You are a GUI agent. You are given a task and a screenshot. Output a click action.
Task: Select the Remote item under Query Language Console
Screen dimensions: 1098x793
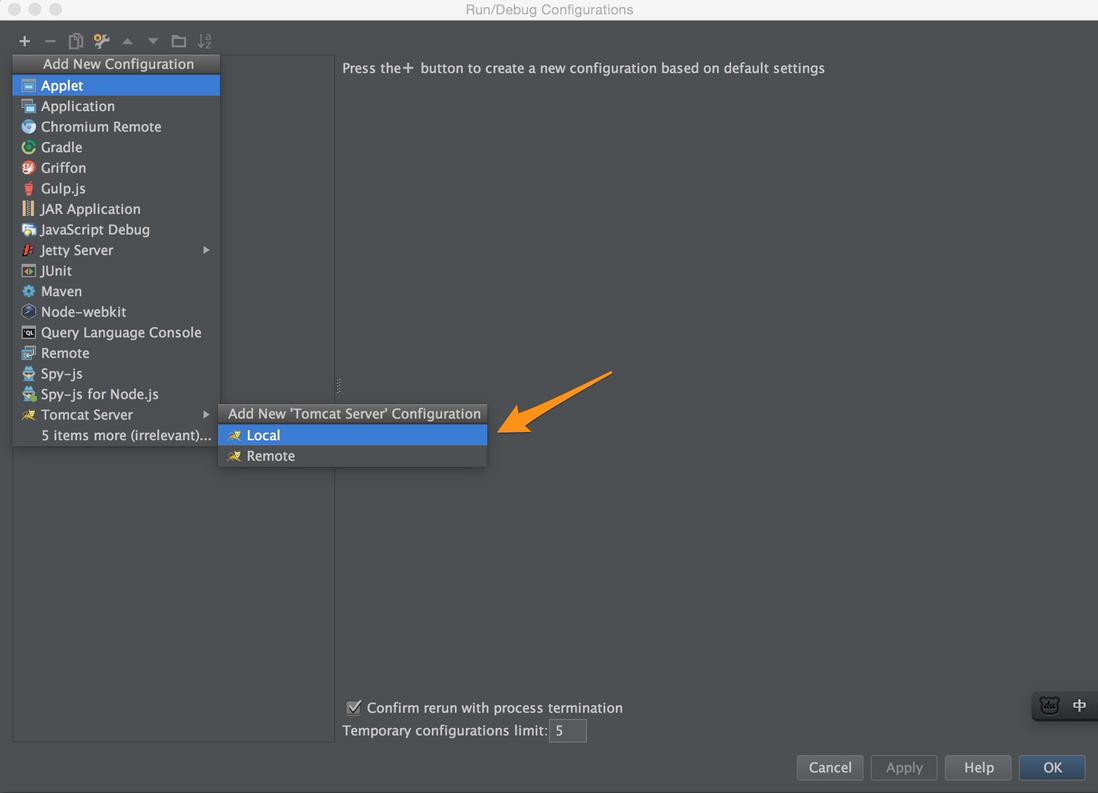click(116, 353)
